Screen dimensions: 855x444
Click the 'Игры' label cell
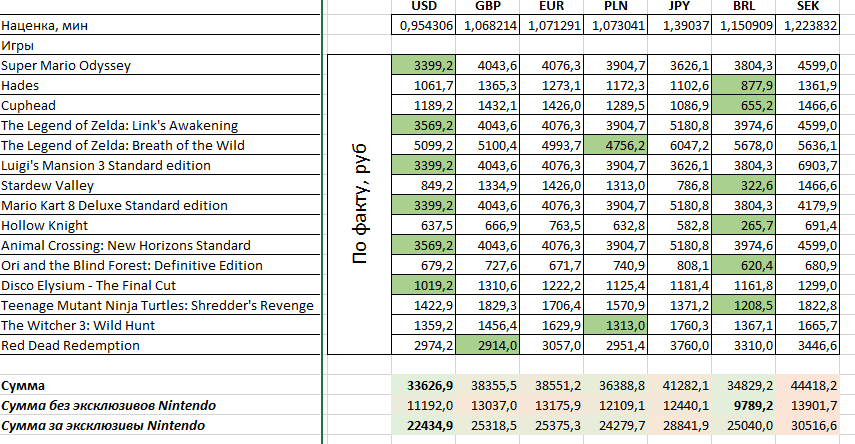160,45
